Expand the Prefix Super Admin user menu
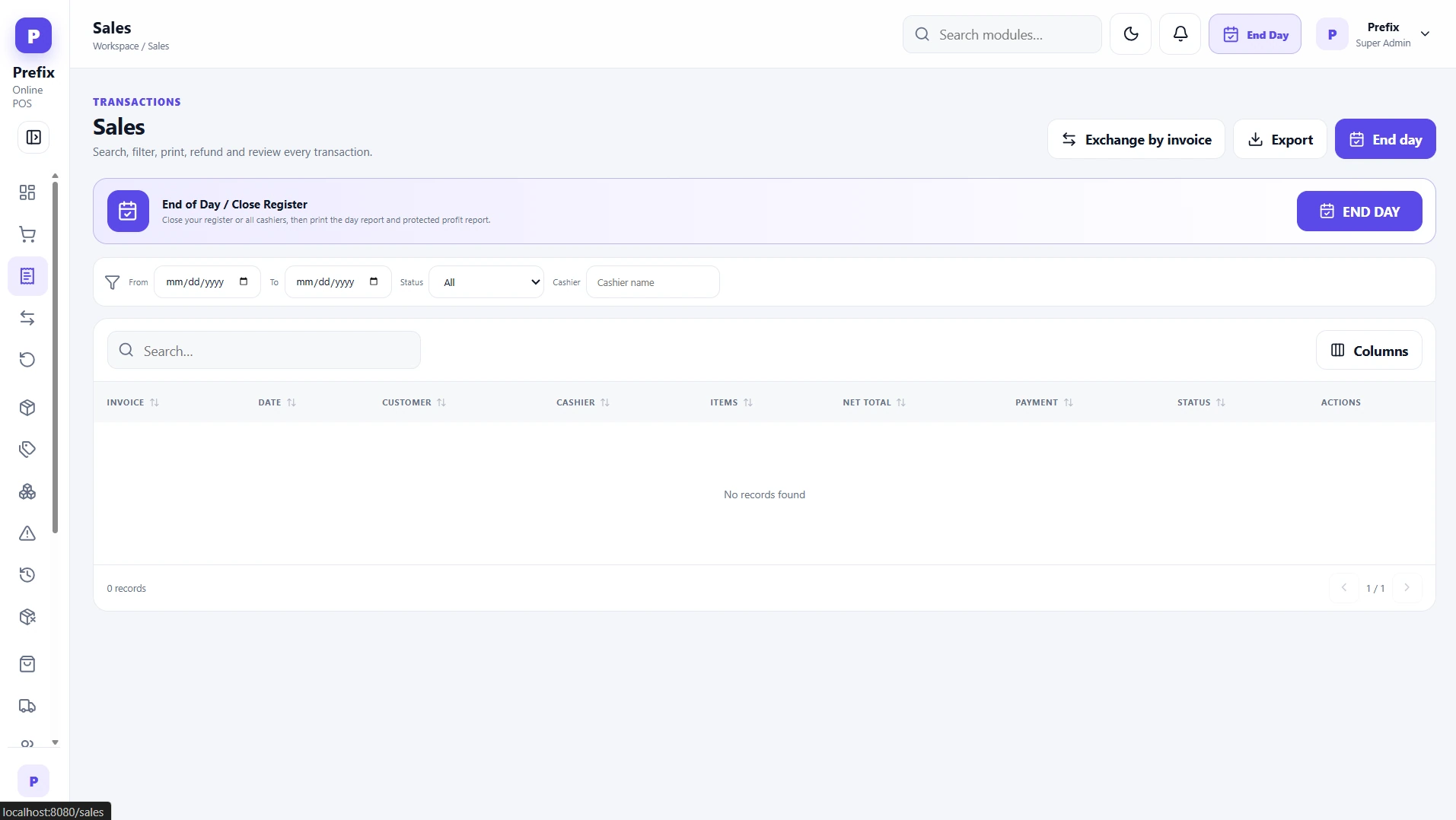This screenshot has width=1456, height=820. click(1374, 34)
